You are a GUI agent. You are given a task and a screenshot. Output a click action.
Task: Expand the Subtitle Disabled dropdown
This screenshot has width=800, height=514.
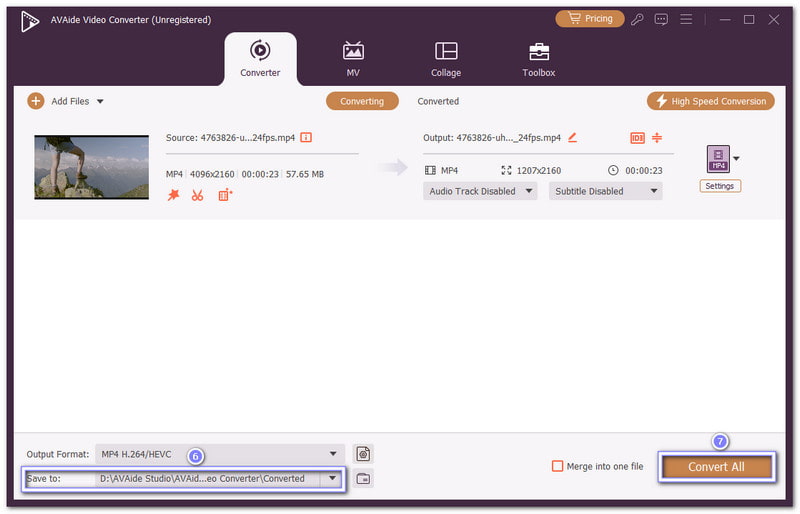(x=605, y=191)
